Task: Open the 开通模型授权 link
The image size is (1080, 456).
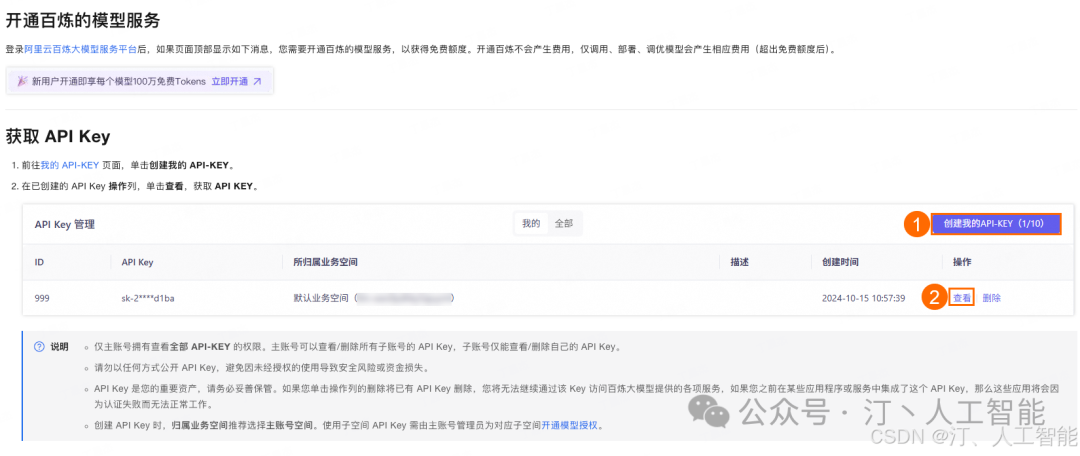Action: tap(570, 426)
